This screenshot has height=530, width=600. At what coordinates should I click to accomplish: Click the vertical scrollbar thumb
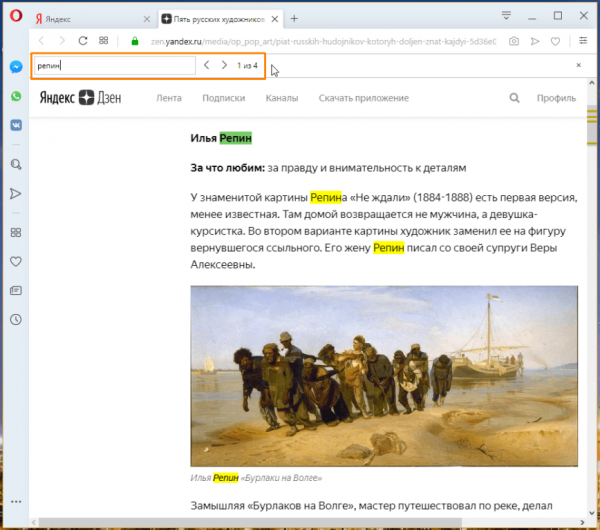click(592, 125)
